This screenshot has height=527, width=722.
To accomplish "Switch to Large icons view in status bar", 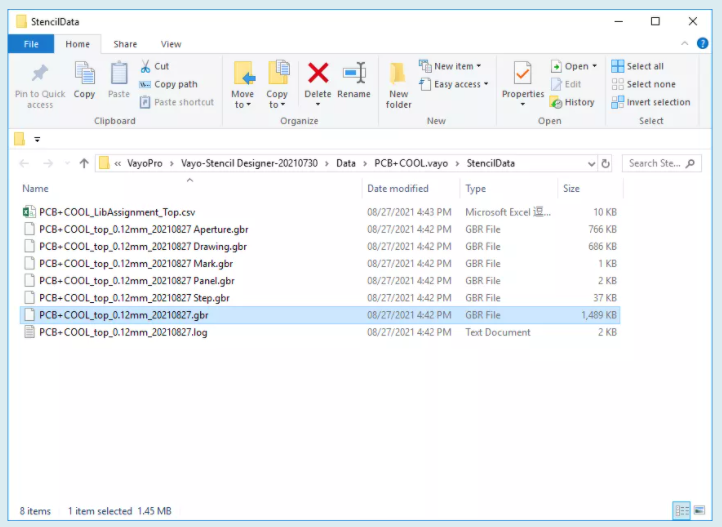I will pyautogui.click(x=699, y=510).
